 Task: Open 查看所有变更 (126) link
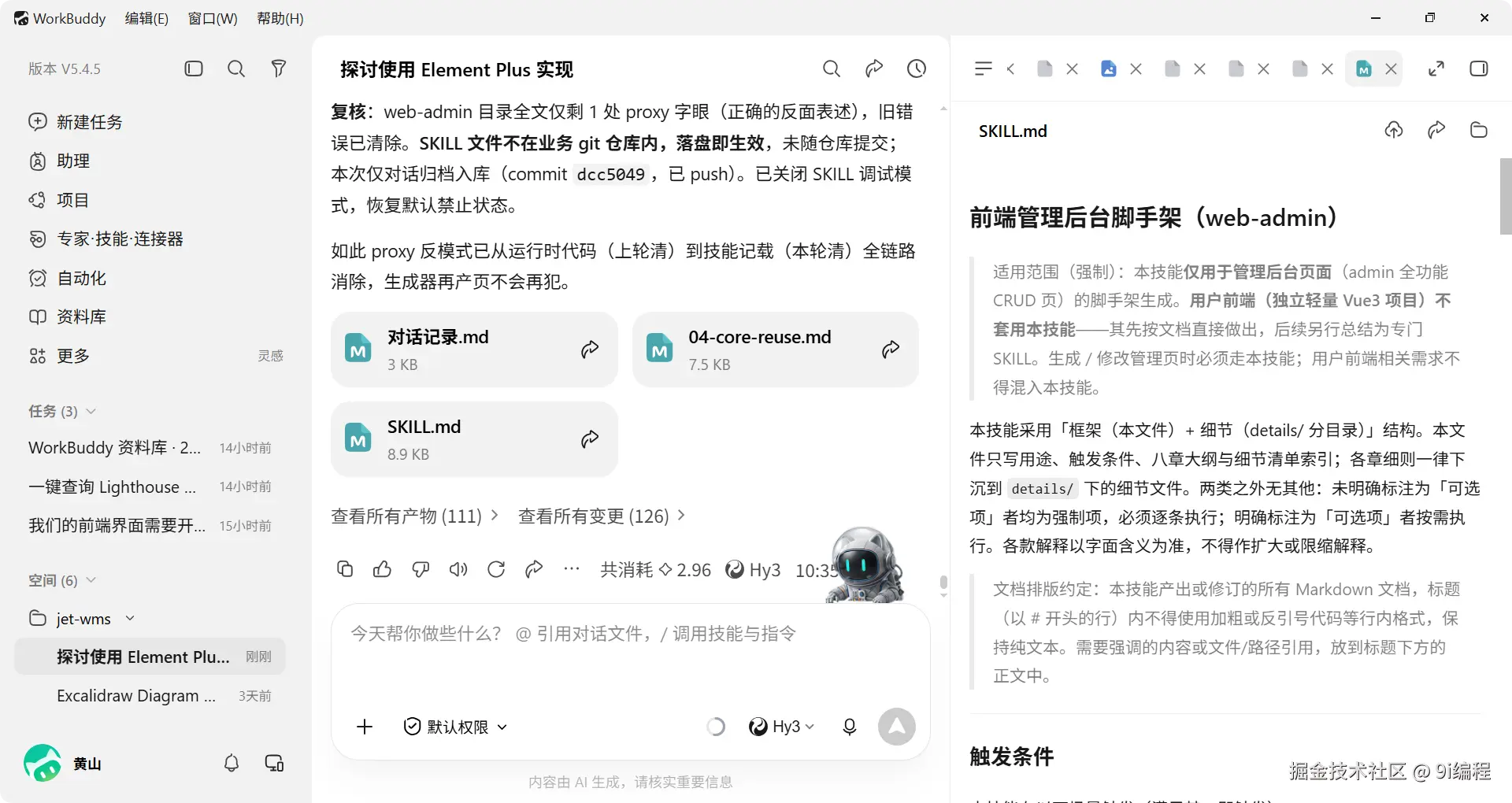(x=602, y=516)
